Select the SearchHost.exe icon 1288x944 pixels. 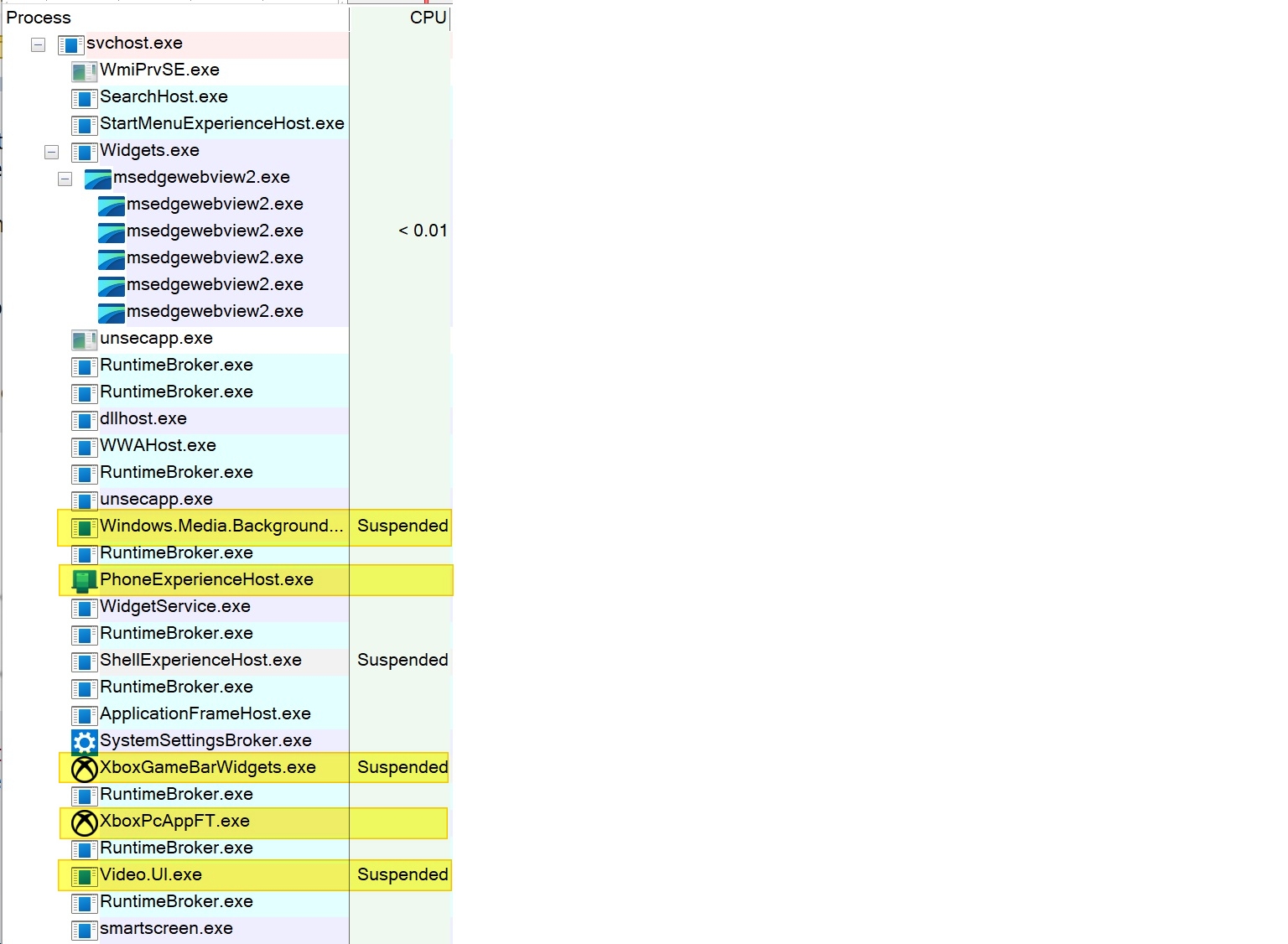pos(85,98)
